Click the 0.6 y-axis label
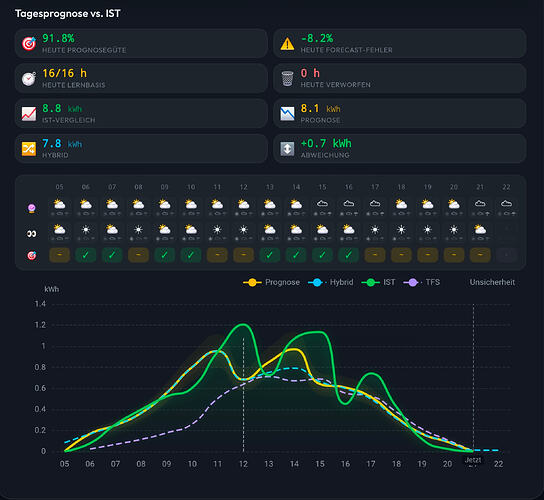The height and width of the screenshot is (500, 544). (x=40, y=388)
